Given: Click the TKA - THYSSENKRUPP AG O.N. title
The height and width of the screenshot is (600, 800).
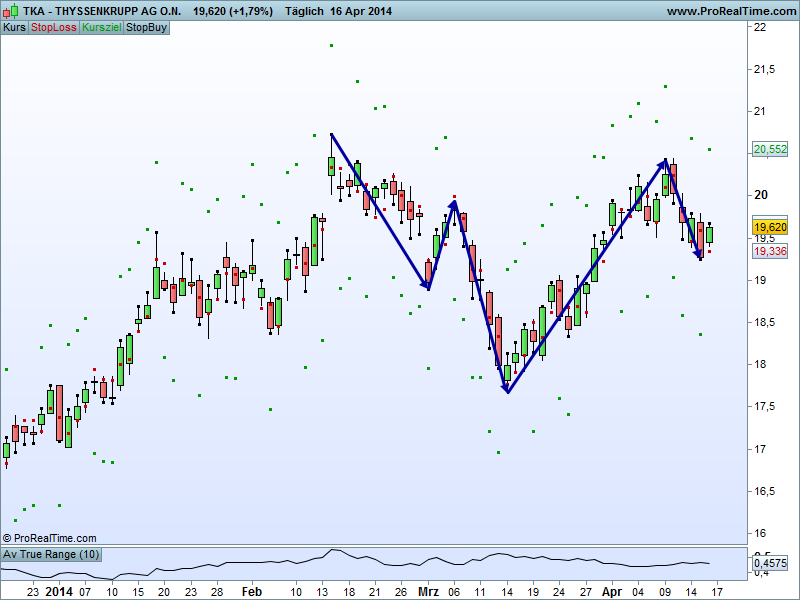Looking at the screenshot, I should (x=102, y=11).
